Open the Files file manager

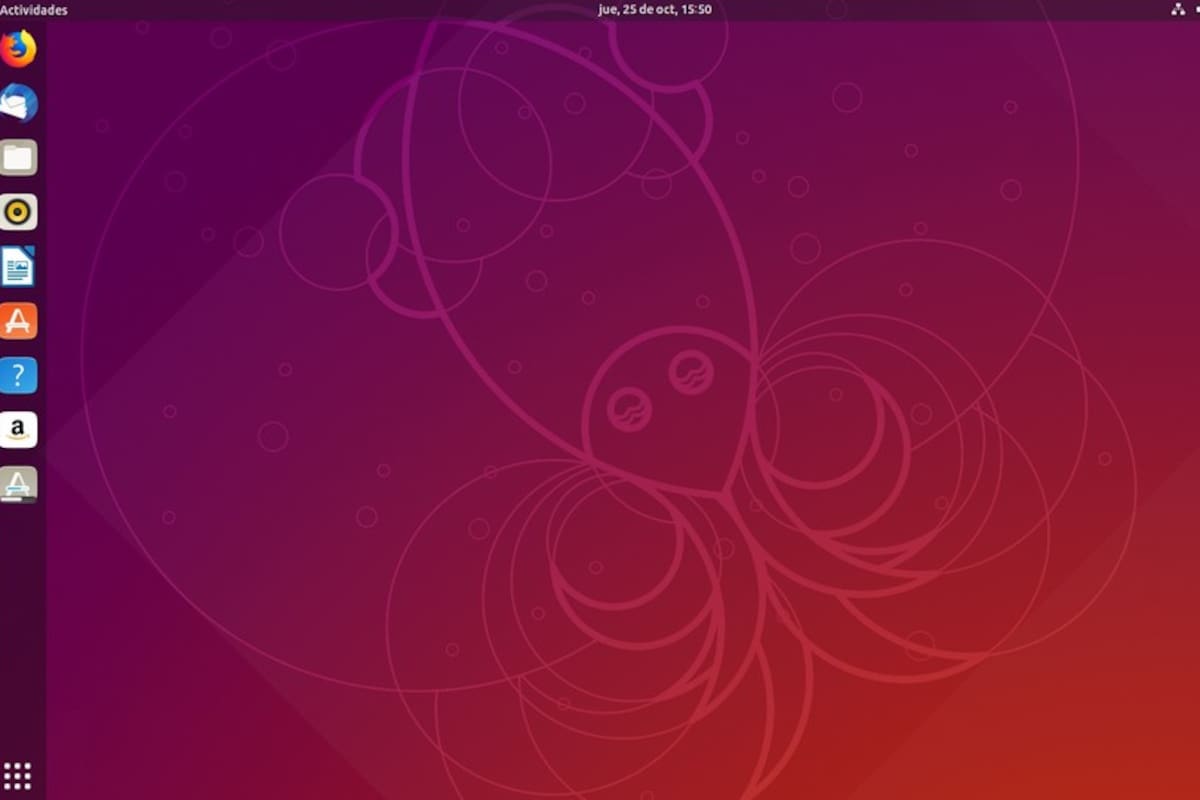(x=20, y=158)
